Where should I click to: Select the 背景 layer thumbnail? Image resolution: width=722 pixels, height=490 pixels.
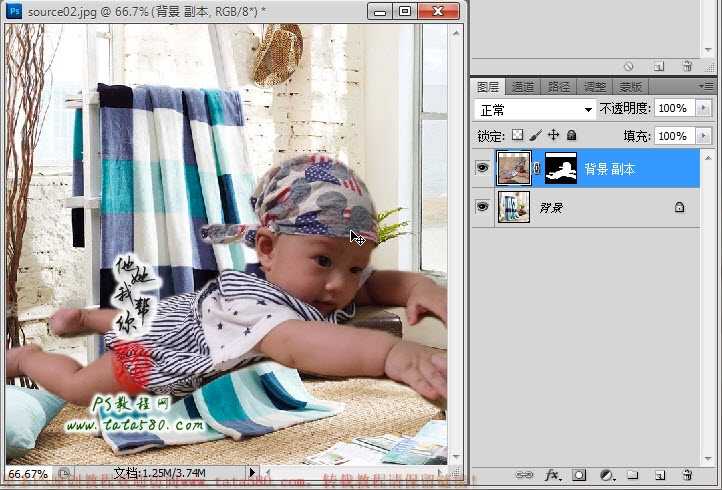[x=514, y=207]
